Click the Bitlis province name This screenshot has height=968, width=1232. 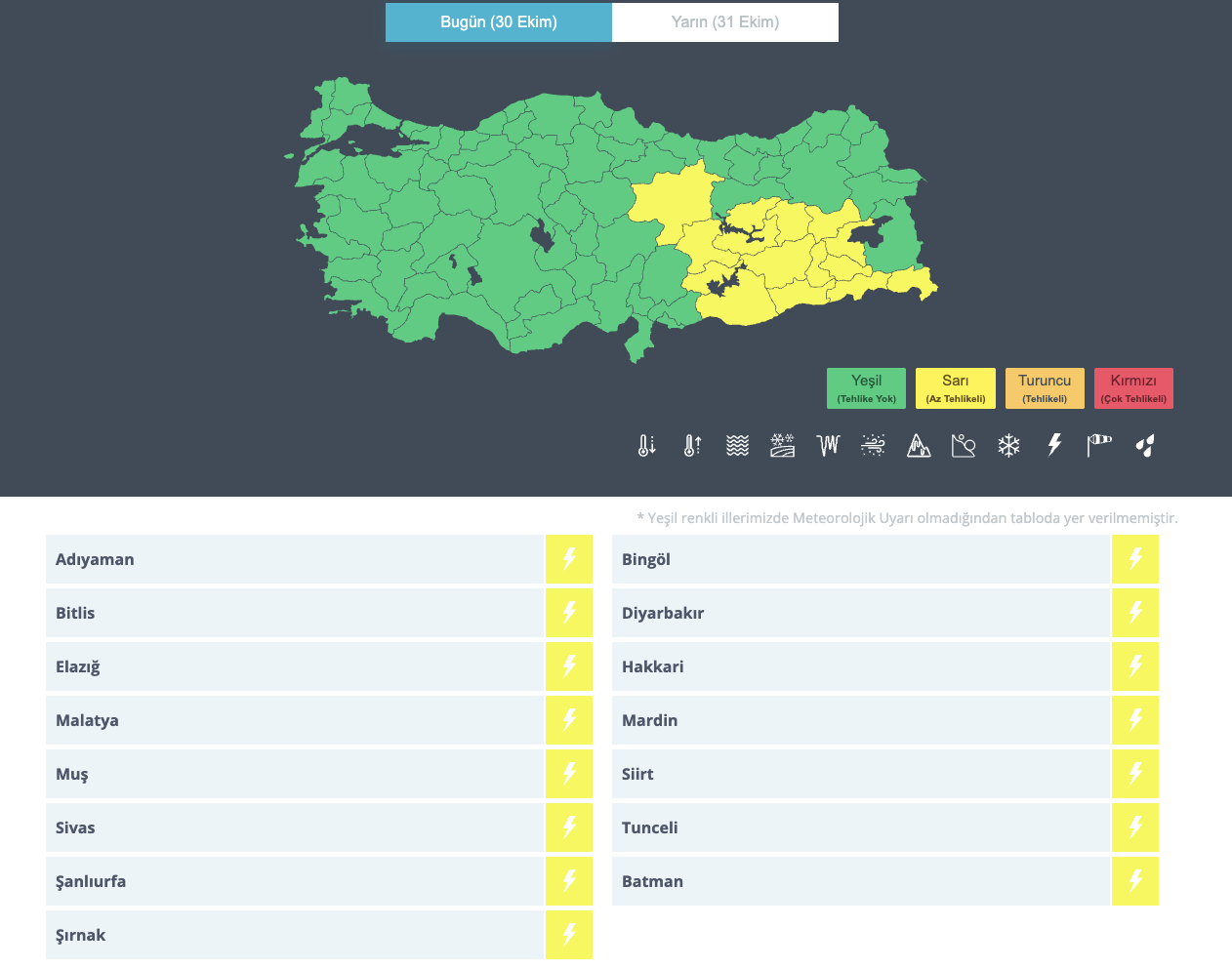tap(75, 613)
